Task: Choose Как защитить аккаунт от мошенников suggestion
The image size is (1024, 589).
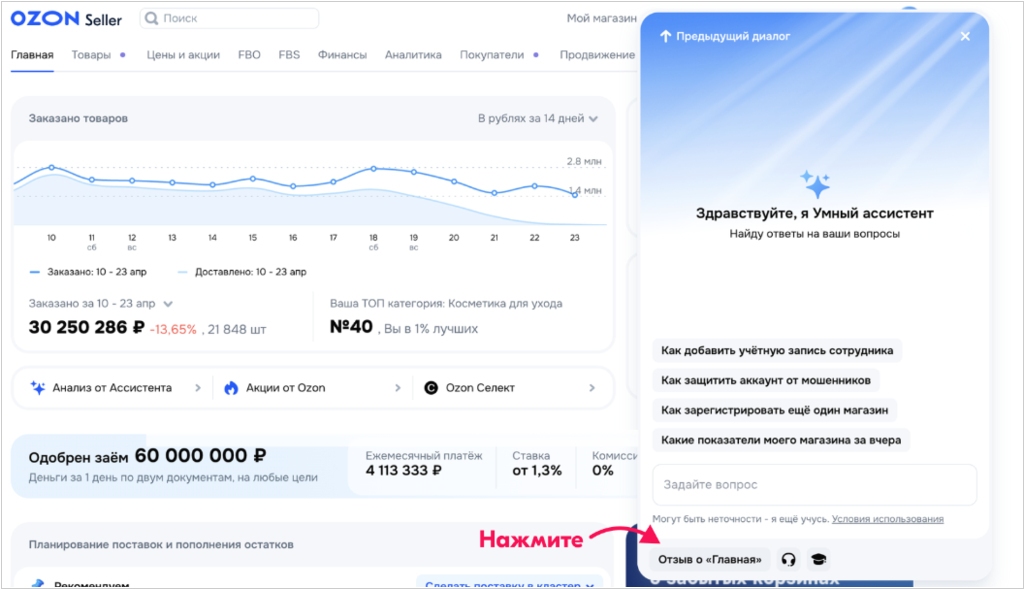Action: [767, 380]
